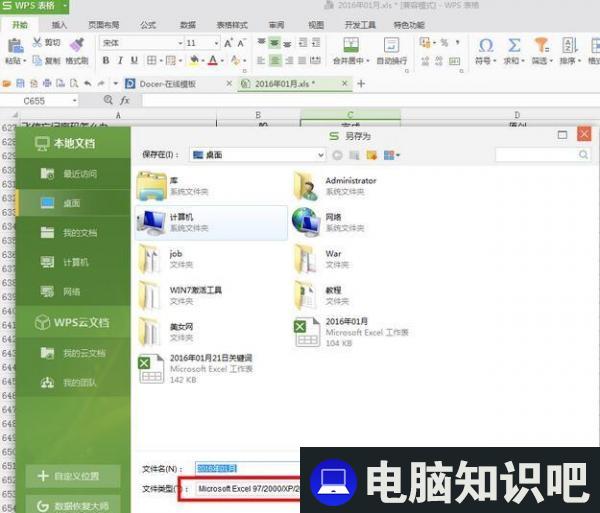Screen dimensions: 600x513
Task: Click the Cut scissors icon
Action: point(37,42)
